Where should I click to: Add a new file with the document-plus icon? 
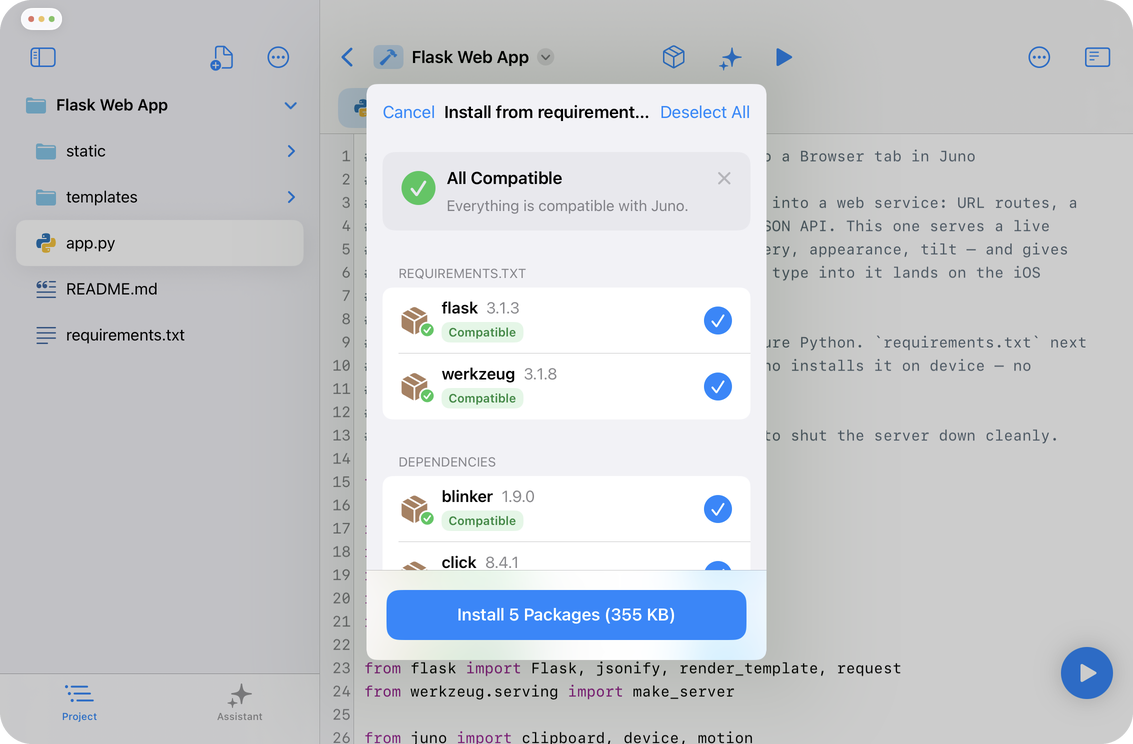coord(222,58)
